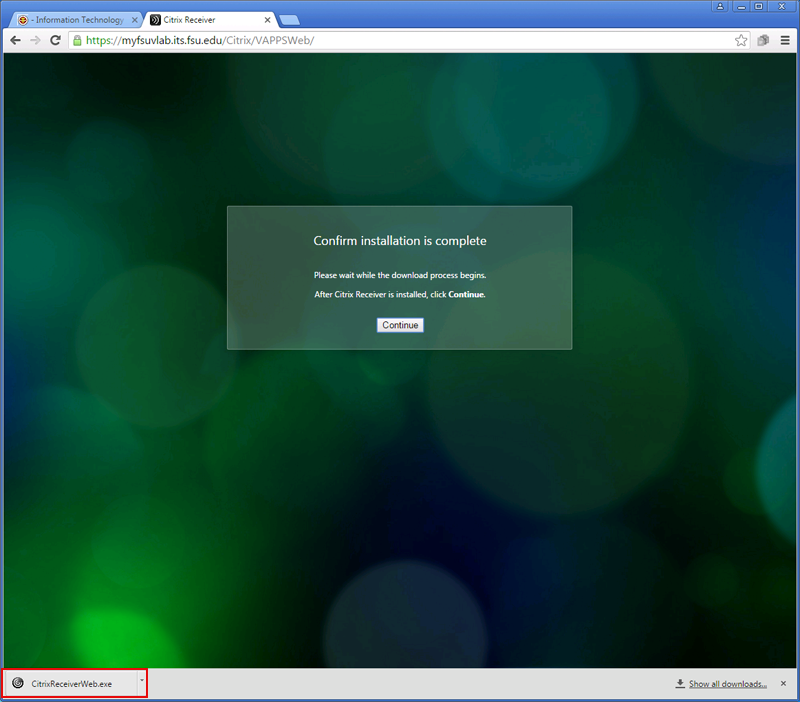
Task: Expand the CitrixReceiverWeb.exe download options arrow
Action: pyautogui.click(x=142, y=681)
